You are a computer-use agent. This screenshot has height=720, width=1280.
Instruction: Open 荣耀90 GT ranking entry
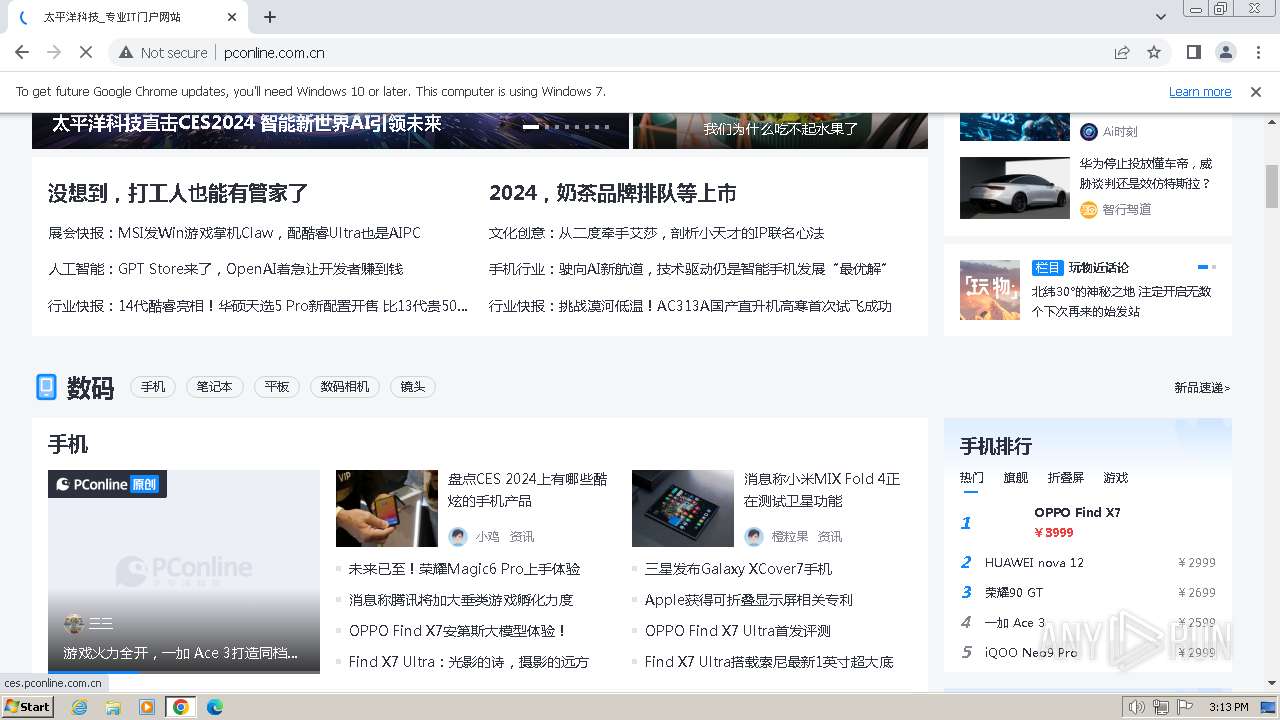[1014, 592]
